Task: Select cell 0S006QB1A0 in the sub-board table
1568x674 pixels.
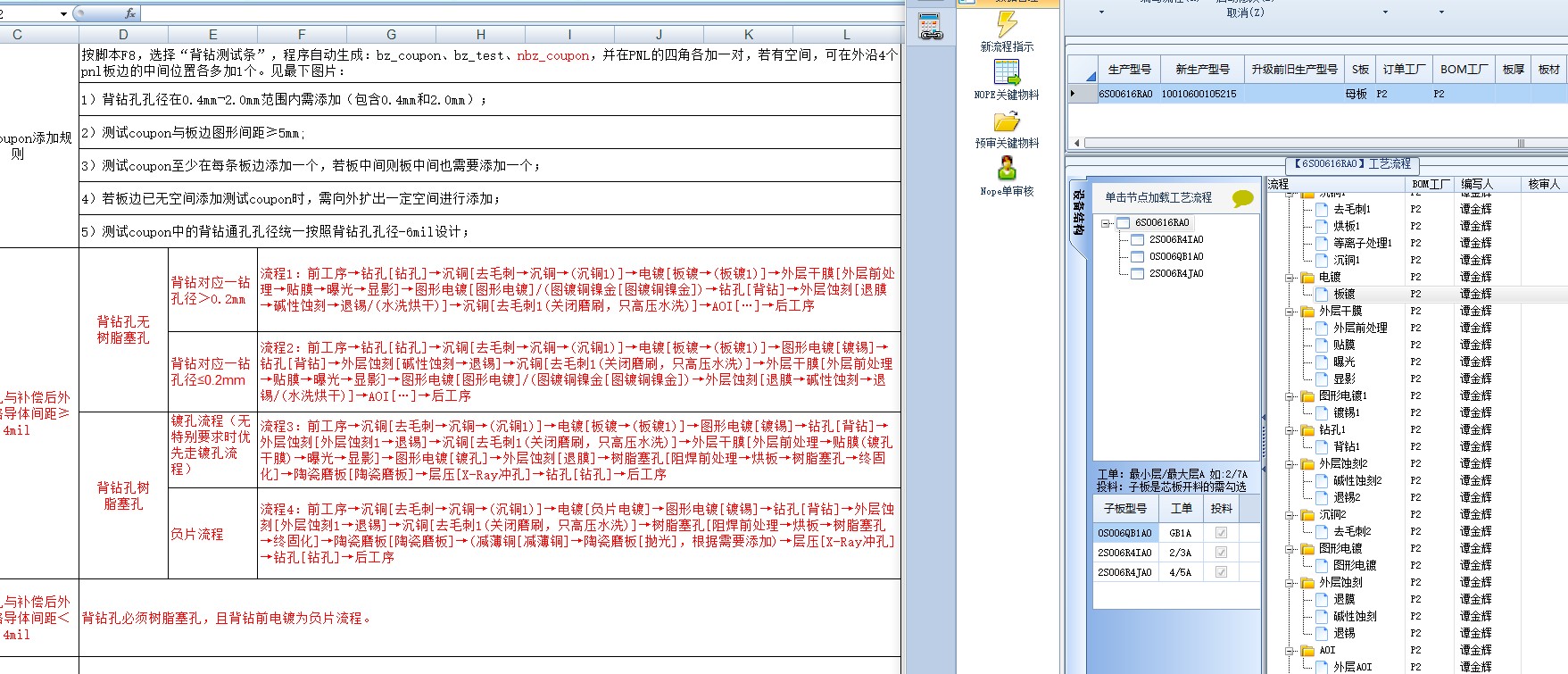Action: pyautogui.click(x=1124, y=533)
